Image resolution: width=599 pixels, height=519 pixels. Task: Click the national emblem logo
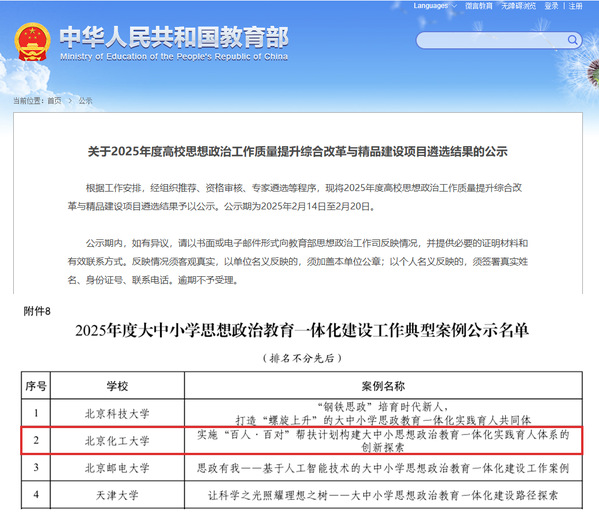point(32,42)
